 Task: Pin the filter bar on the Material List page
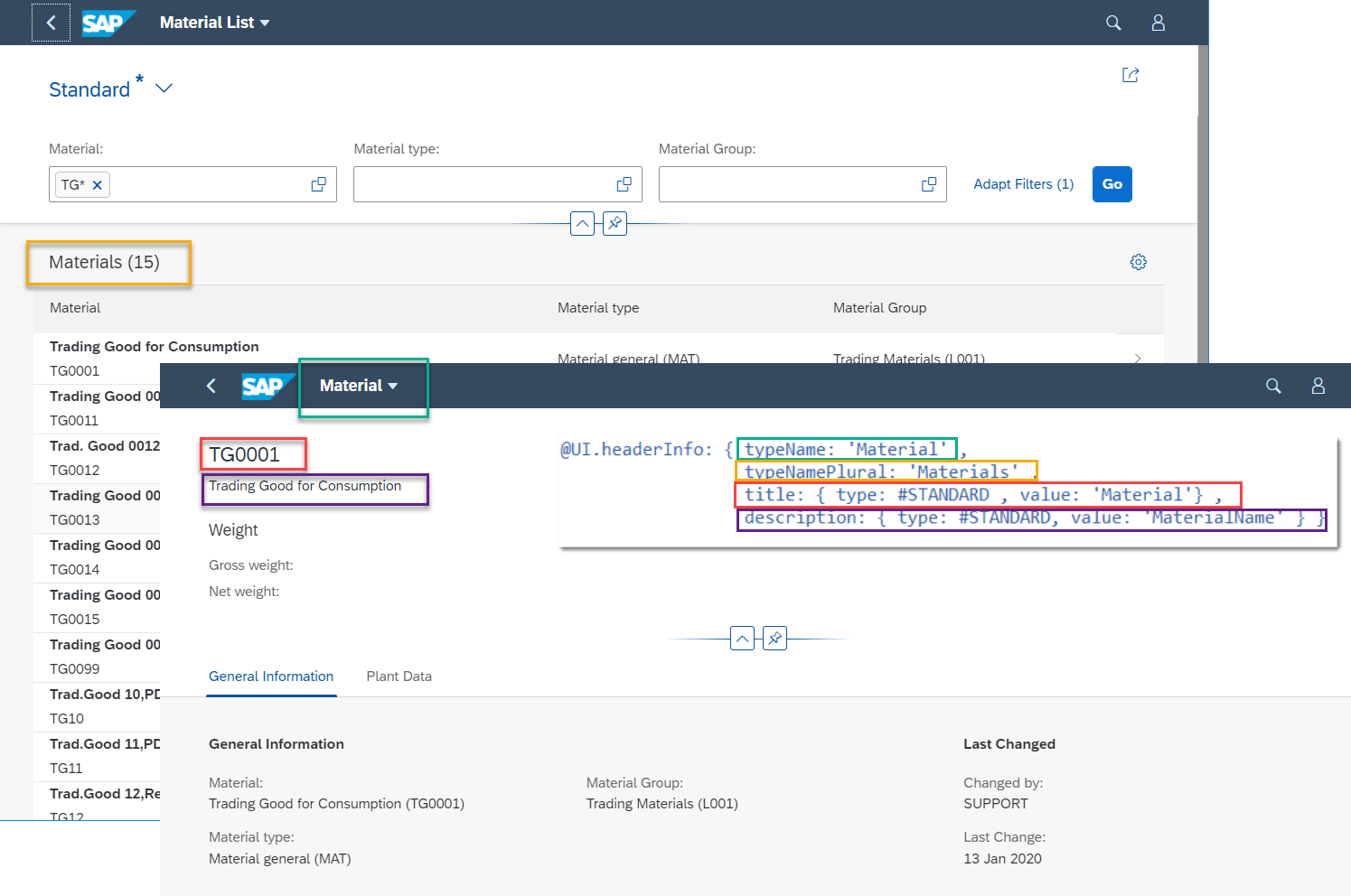pos(615,223)
